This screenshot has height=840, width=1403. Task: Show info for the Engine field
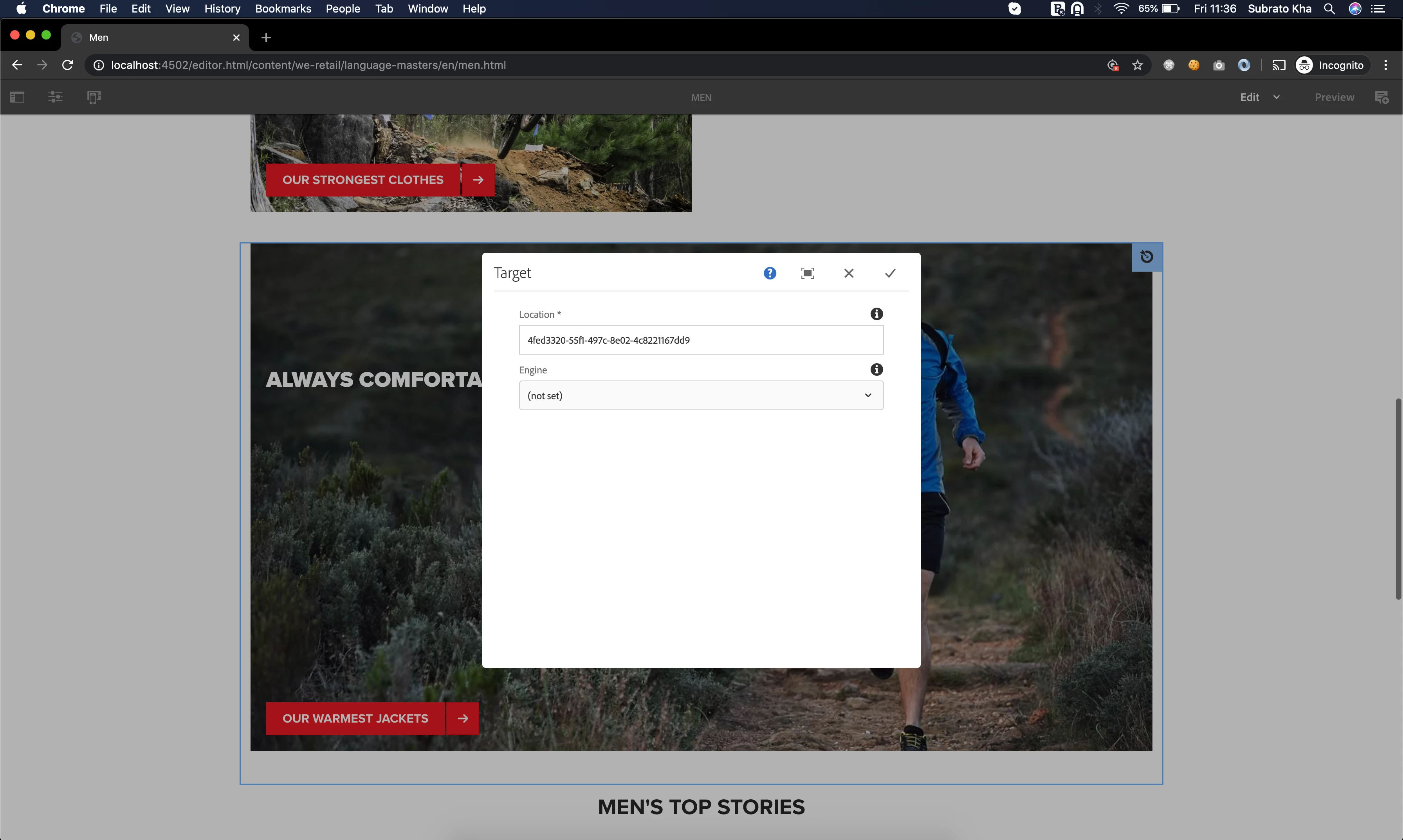(x=876, y=370)
